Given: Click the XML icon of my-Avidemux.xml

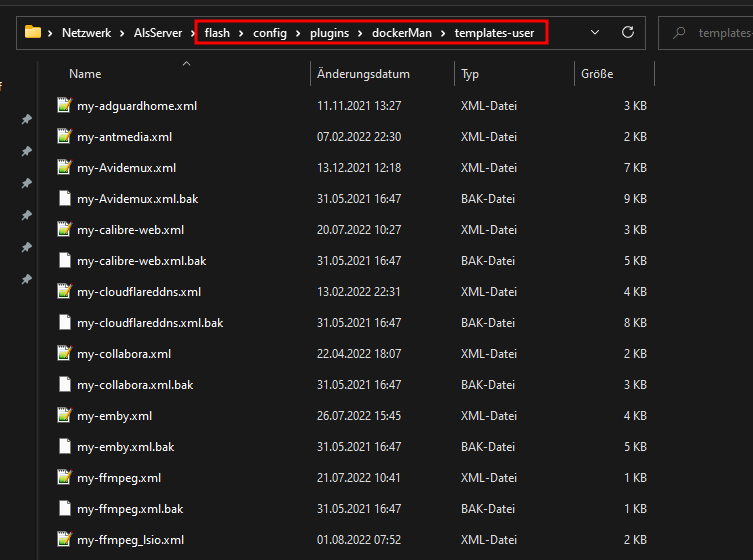Looking at the screenshot, I should [64, 167].
